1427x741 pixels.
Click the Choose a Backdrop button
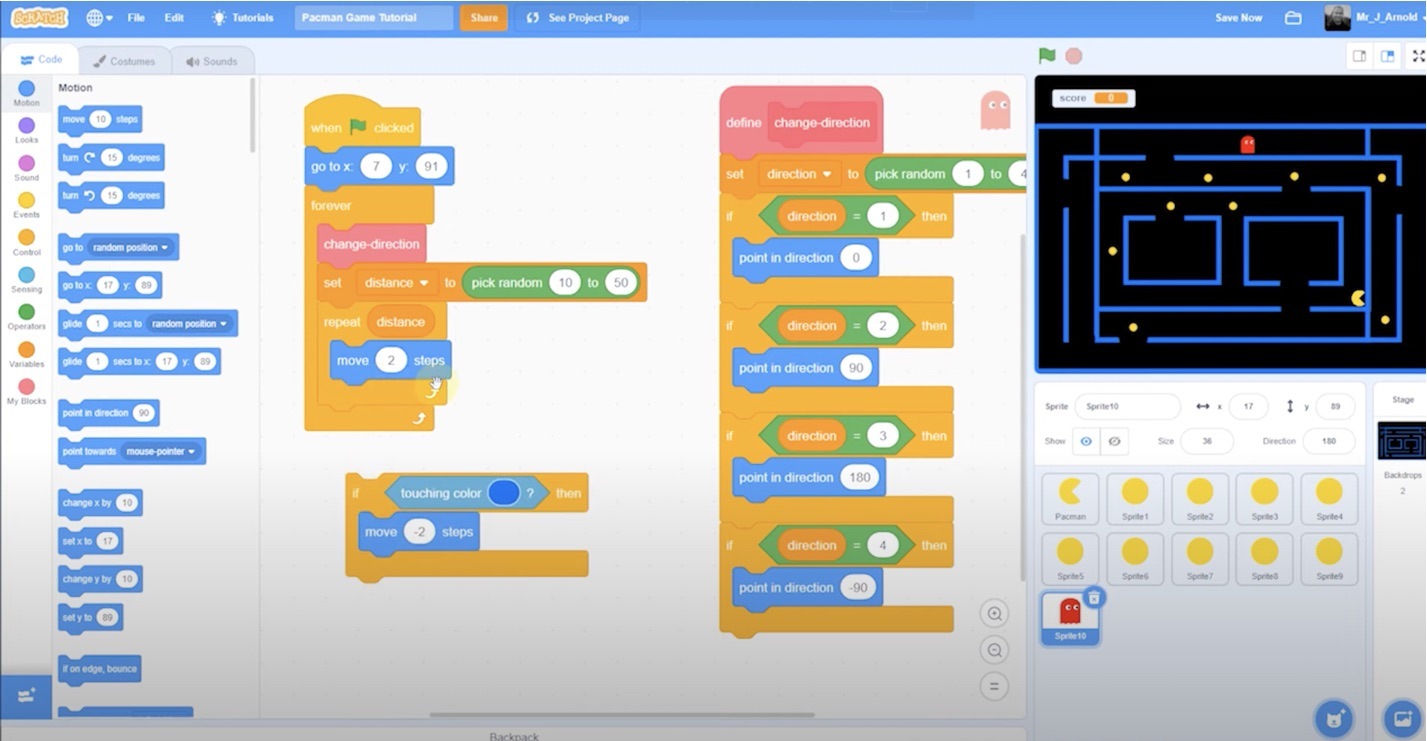pyautogui.click(x=1402, y=718)
